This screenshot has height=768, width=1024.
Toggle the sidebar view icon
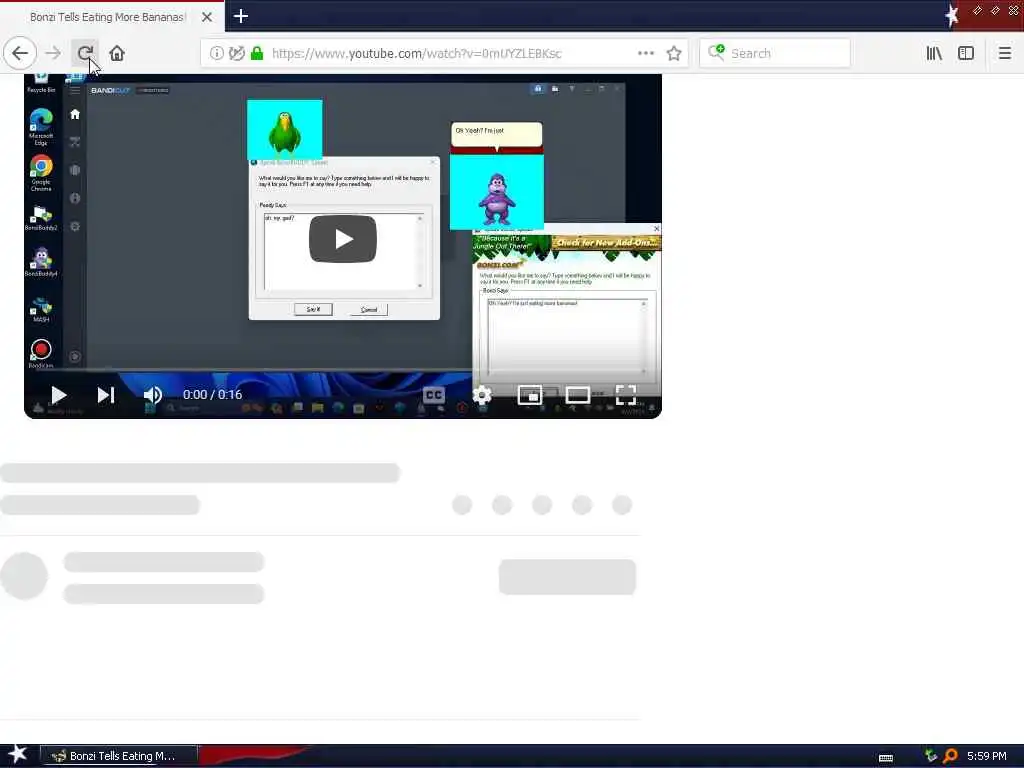pos(966,53)
